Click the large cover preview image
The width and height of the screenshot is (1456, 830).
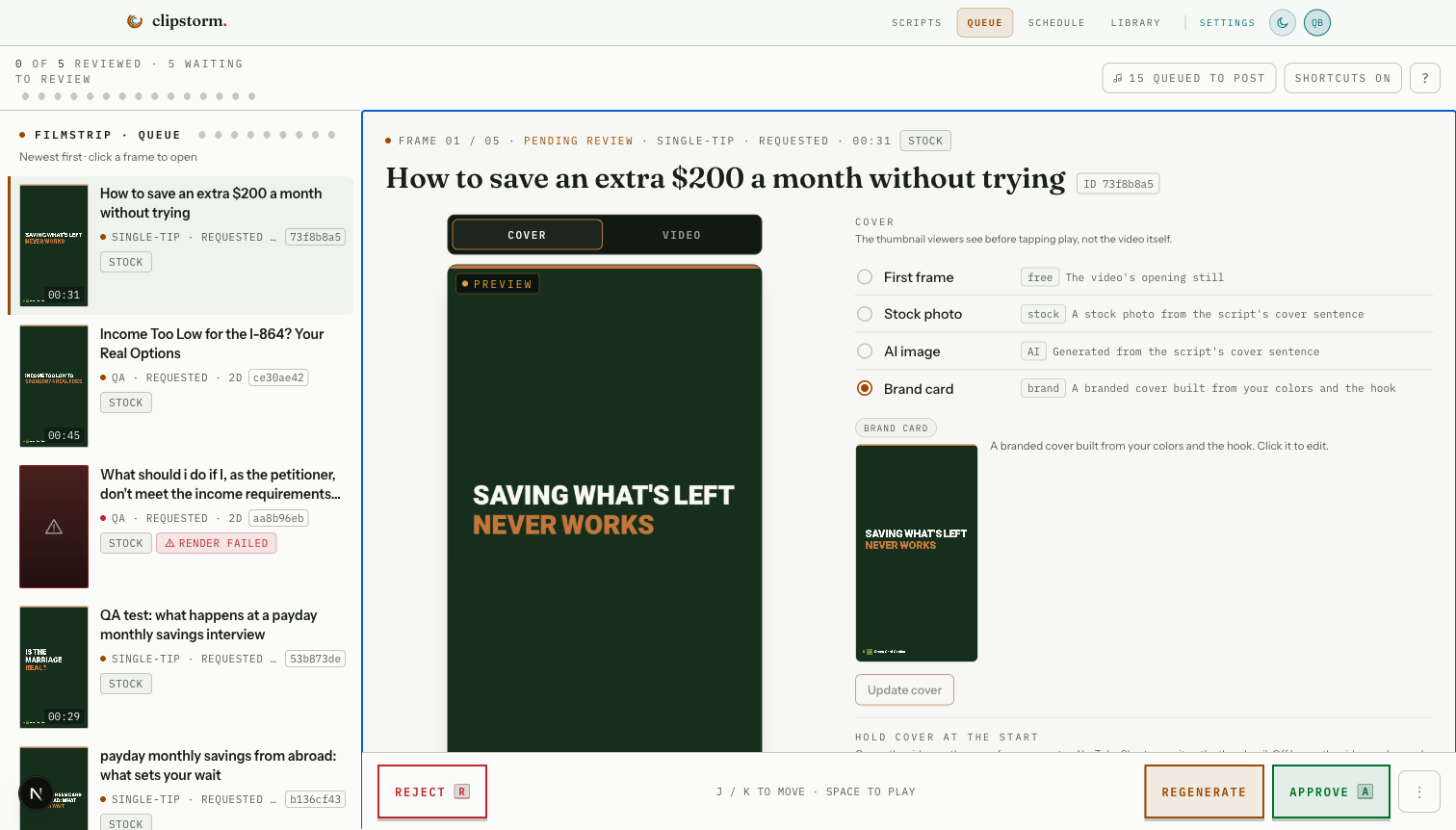[x=605, y=508]
